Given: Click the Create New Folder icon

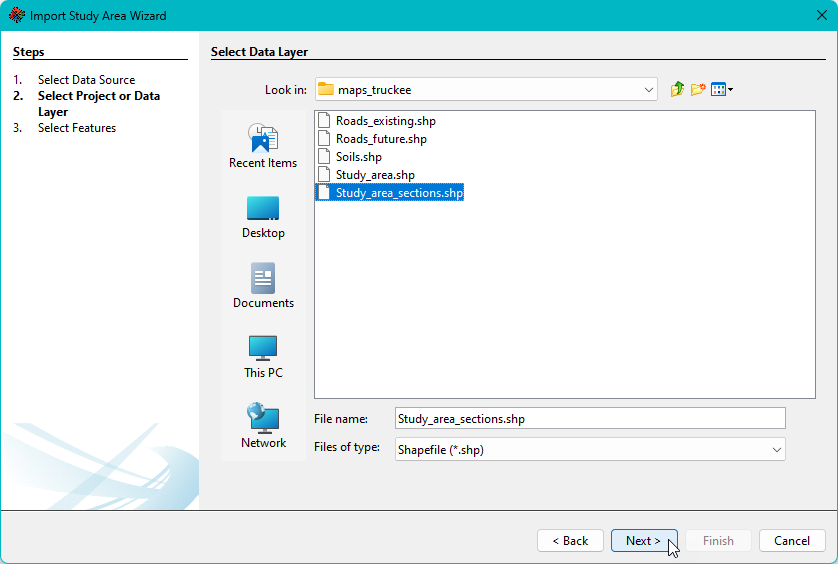Looking at the screenshot, I should point(698,89).
